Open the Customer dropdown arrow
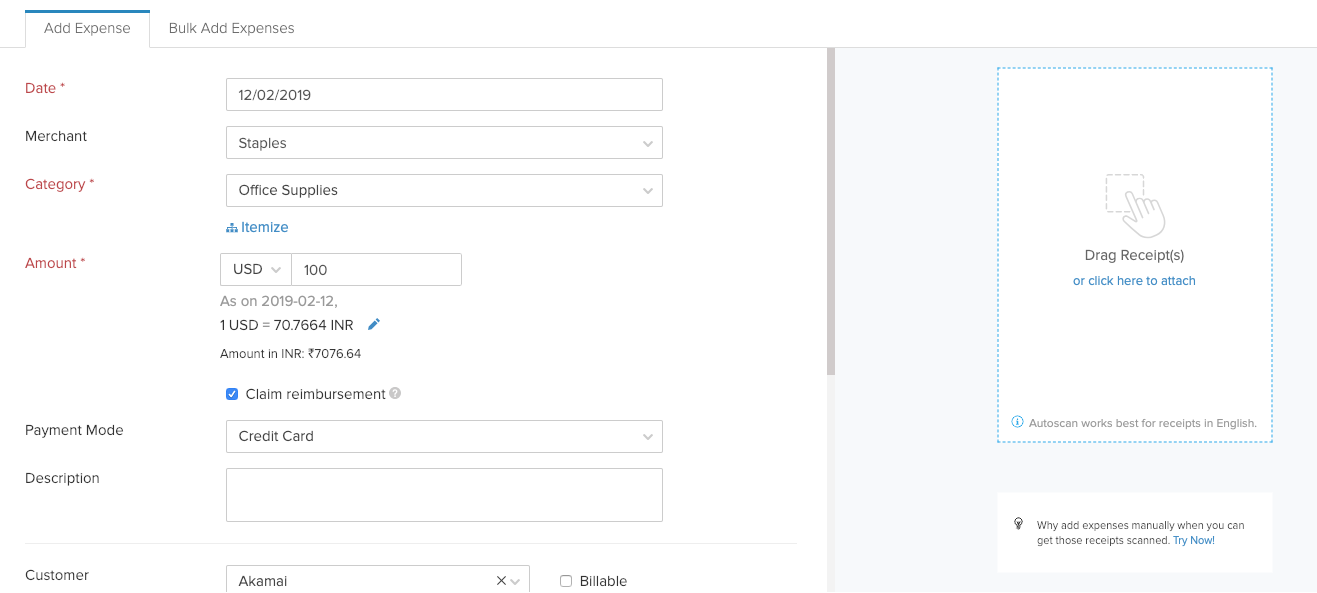Screen dimensions: 1317x593 point(516,581)
